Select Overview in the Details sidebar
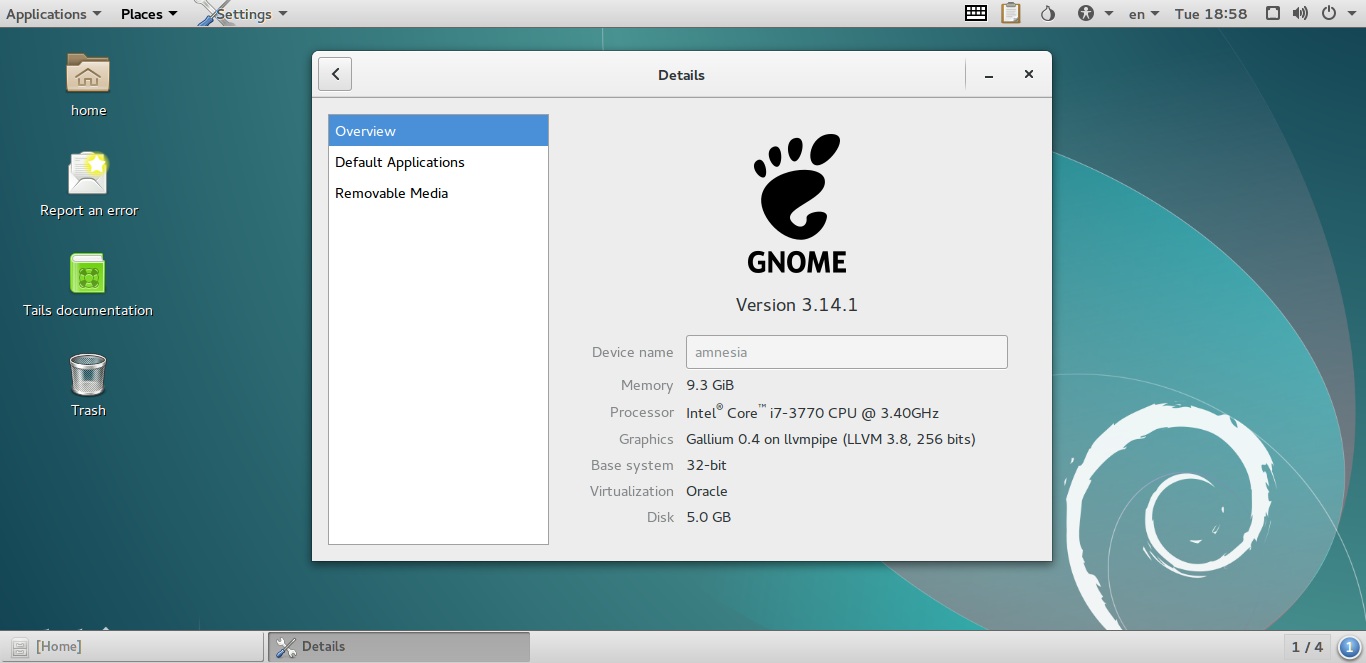 438,131
